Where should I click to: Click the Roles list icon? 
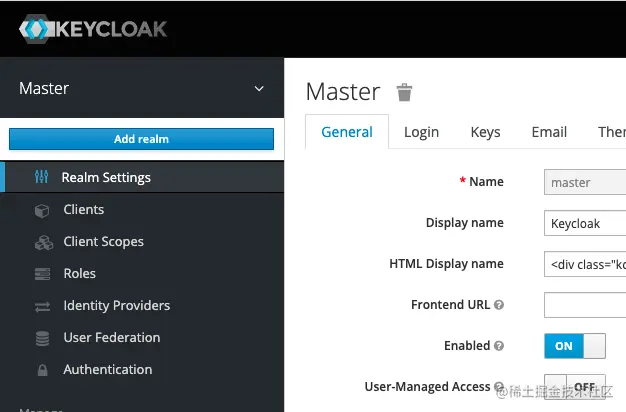[42, 274]
